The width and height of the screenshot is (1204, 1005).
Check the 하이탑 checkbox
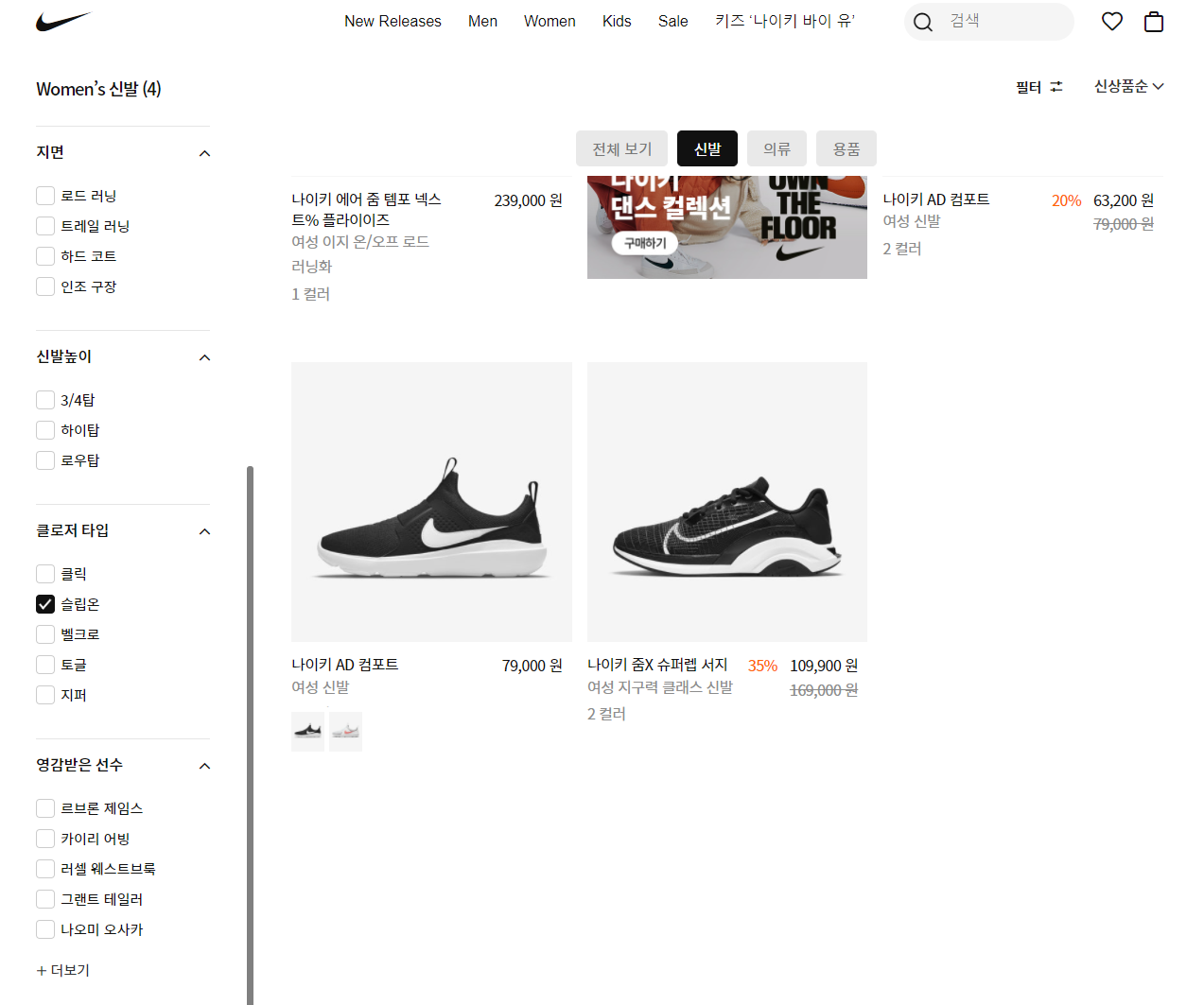45,430
